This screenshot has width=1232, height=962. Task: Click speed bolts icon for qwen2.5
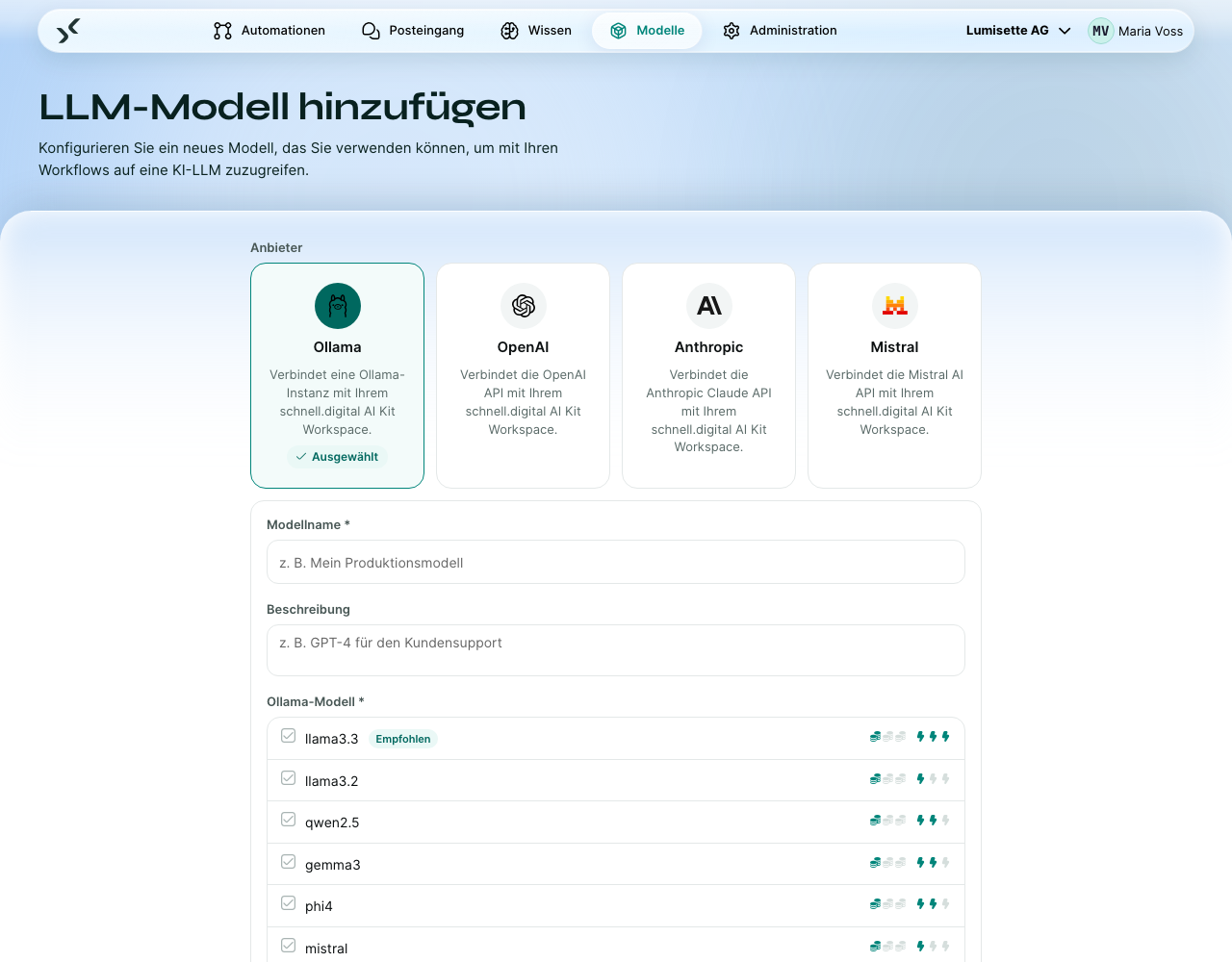point(933,821)
